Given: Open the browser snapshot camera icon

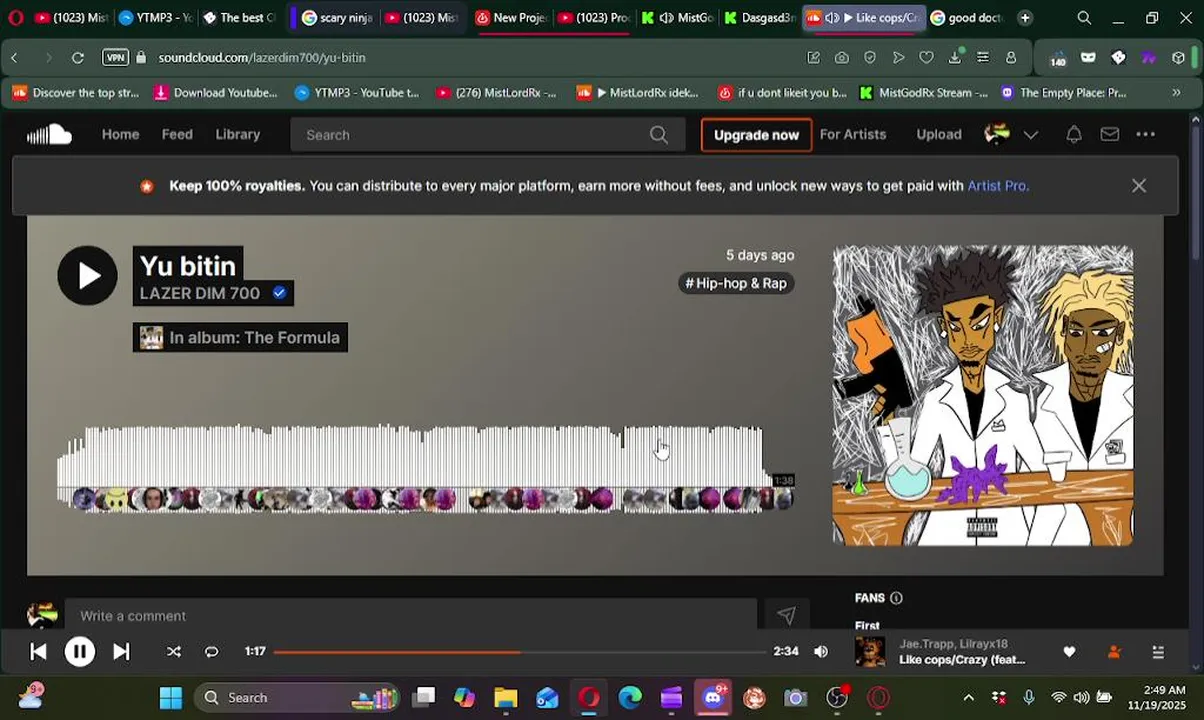Looking at the screenshot, I should coord(842,58).
